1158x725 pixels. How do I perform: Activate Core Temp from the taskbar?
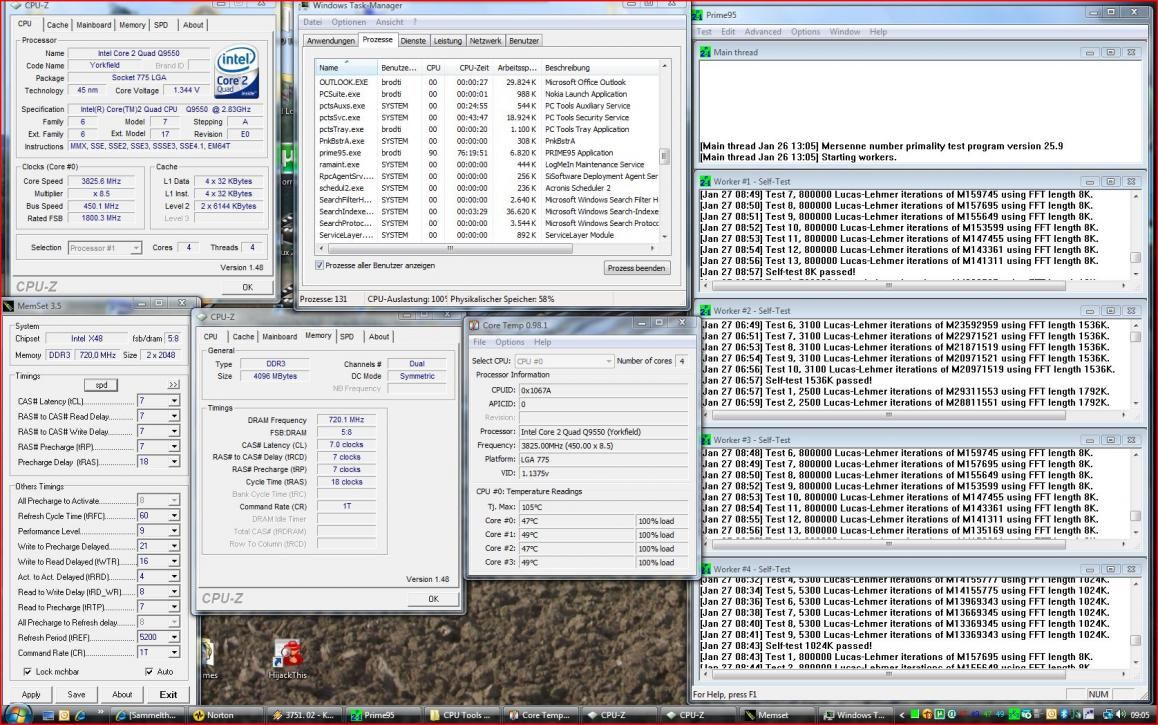(541, 715)
